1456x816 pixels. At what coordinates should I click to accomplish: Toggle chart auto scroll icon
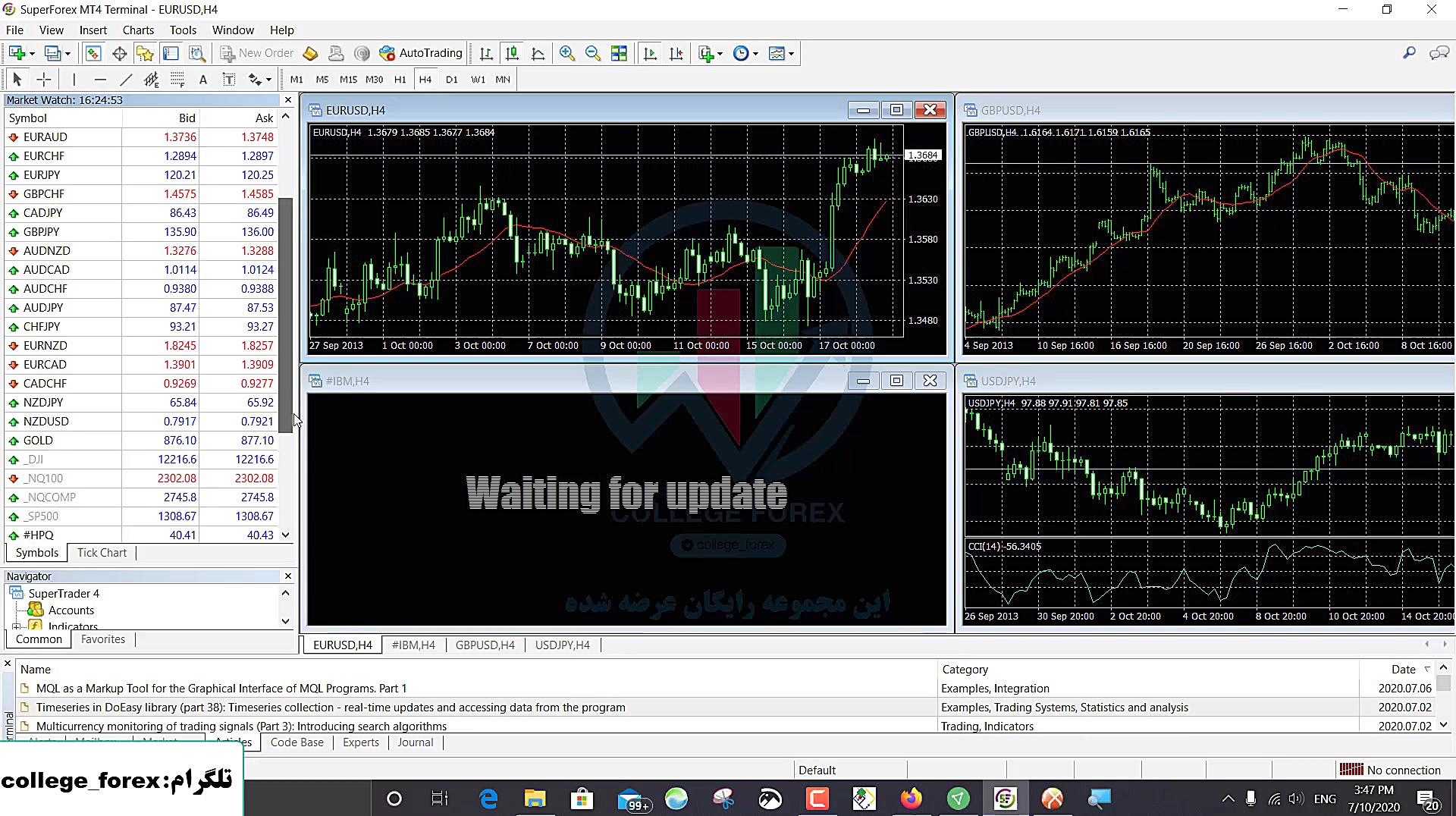[x=650, y=53]
